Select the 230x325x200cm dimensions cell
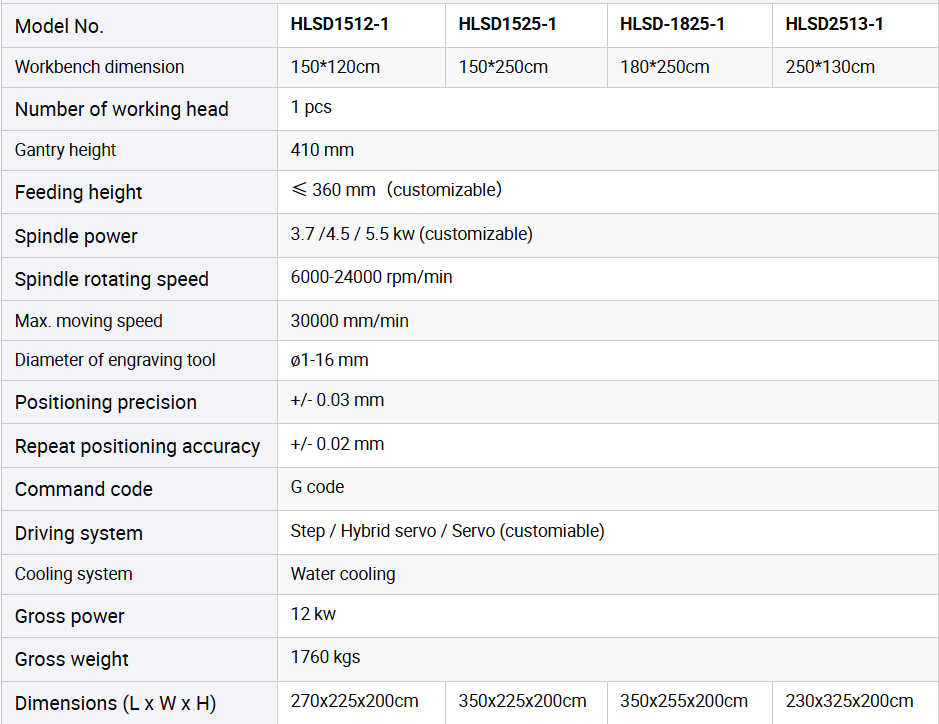 click(849, 701)
